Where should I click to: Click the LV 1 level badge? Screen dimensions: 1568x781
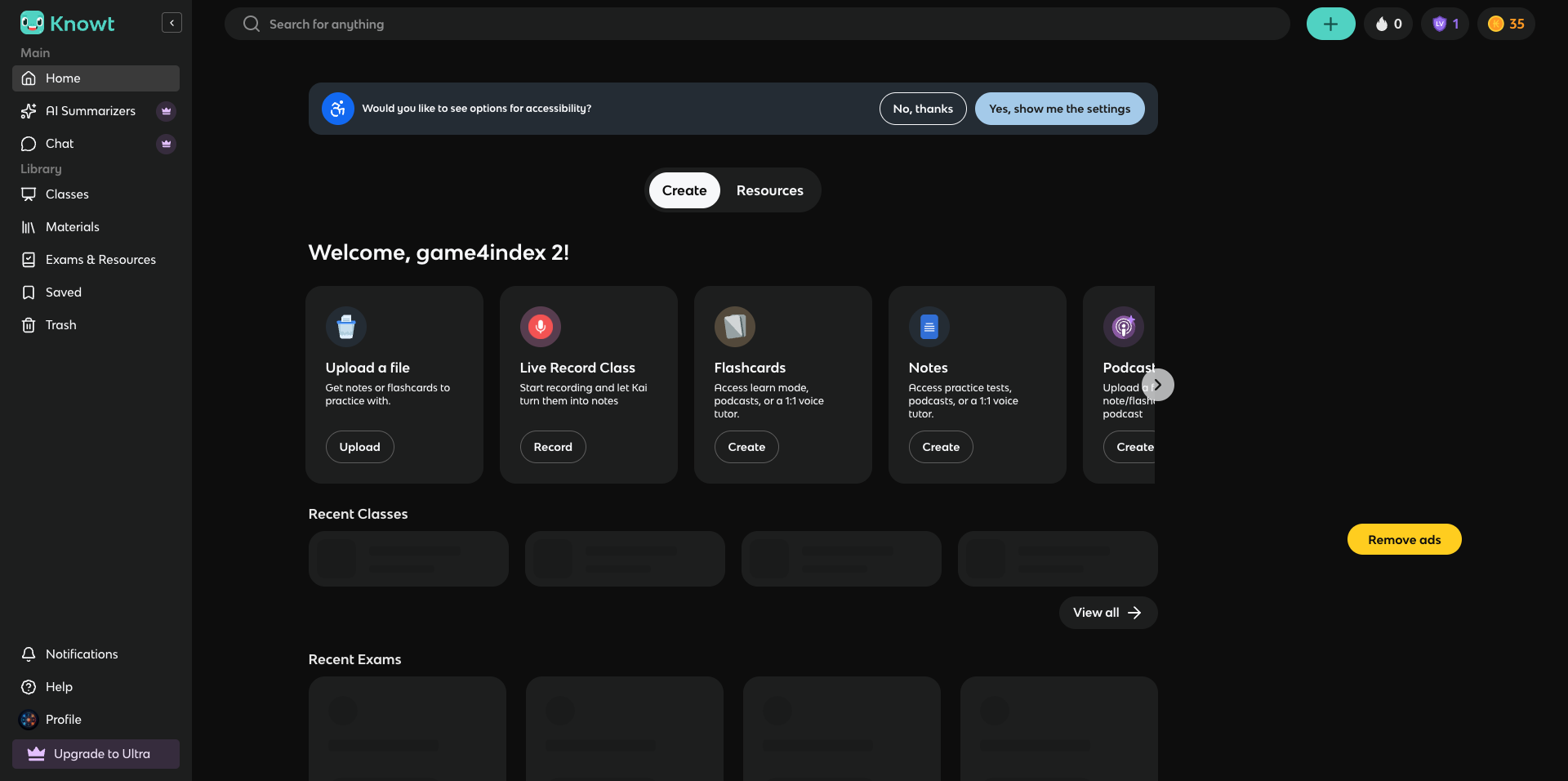click(x=1445, y=24)
